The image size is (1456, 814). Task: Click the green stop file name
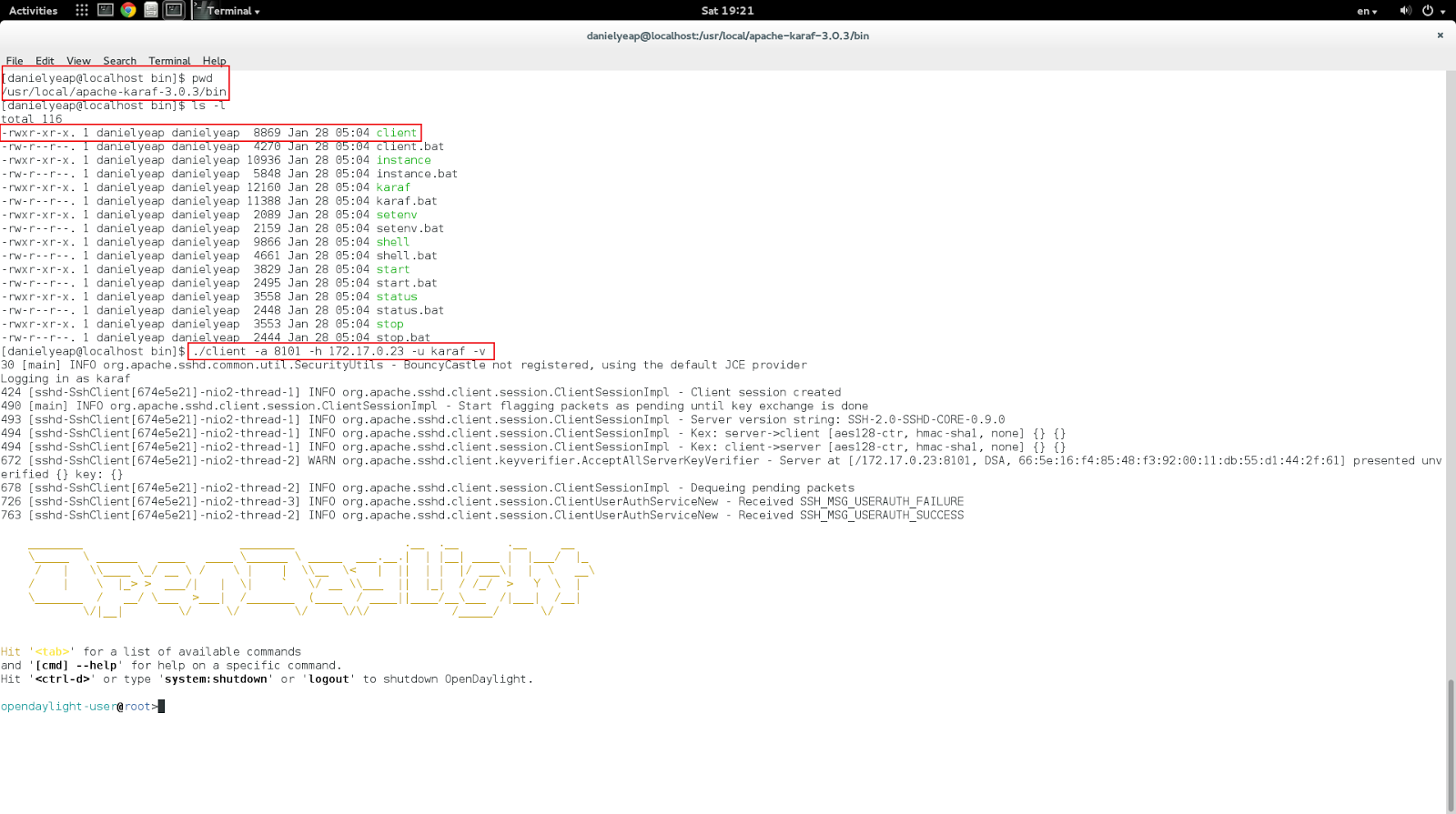pos(390,324)
